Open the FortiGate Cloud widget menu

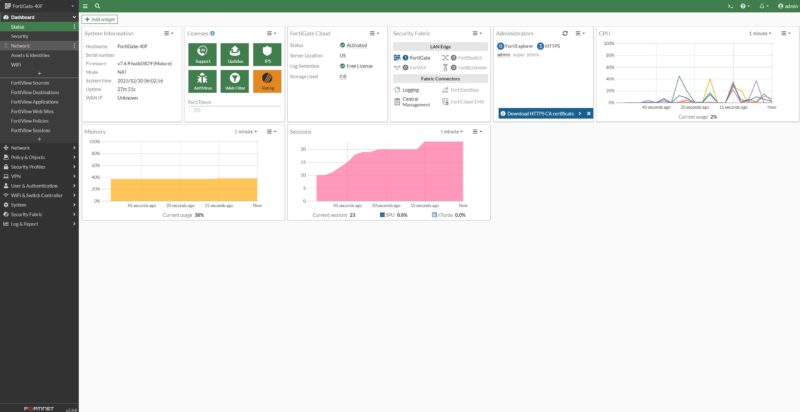coord(374,33)
